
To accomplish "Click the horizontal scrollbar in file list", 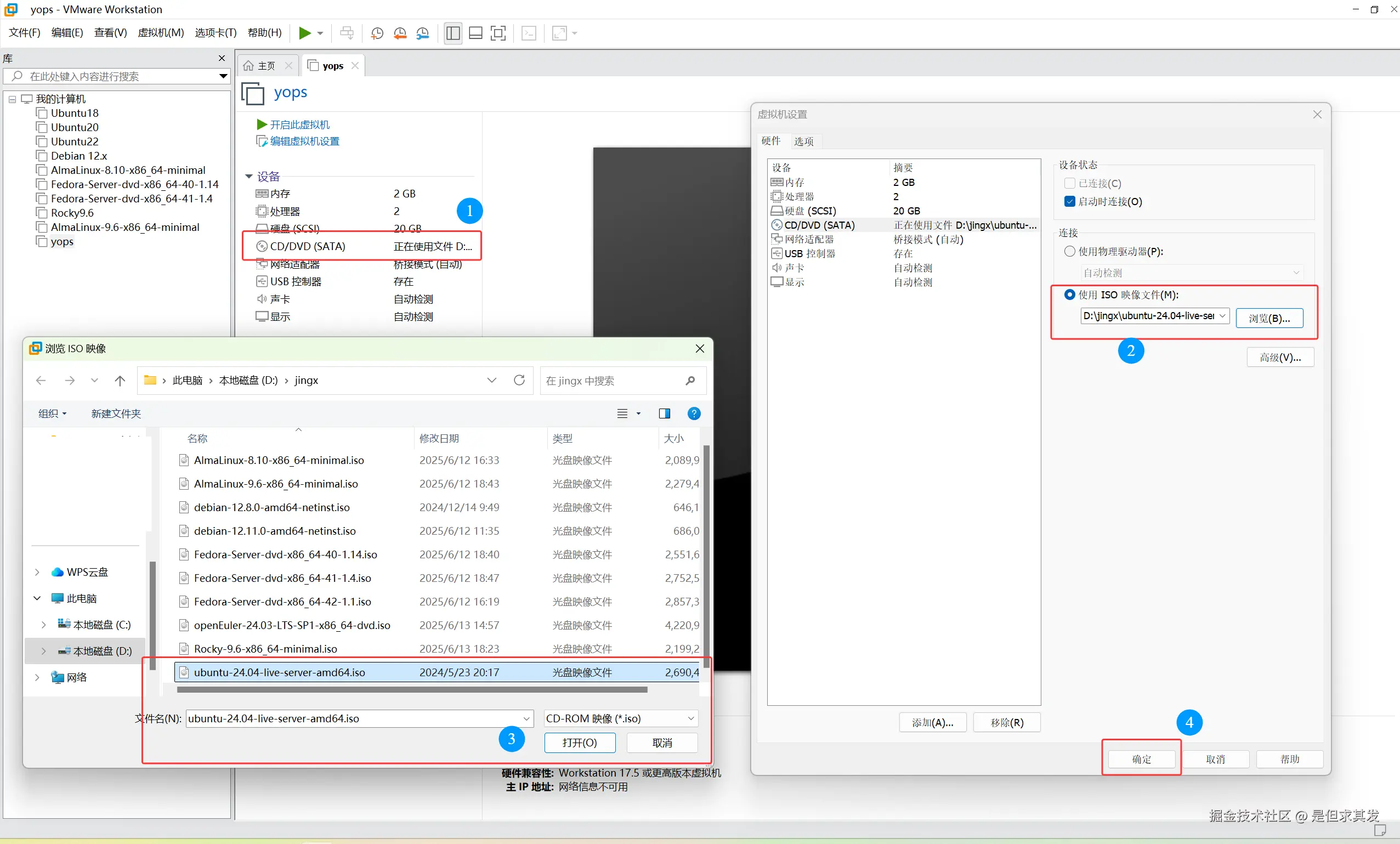I will coord(411,689).
